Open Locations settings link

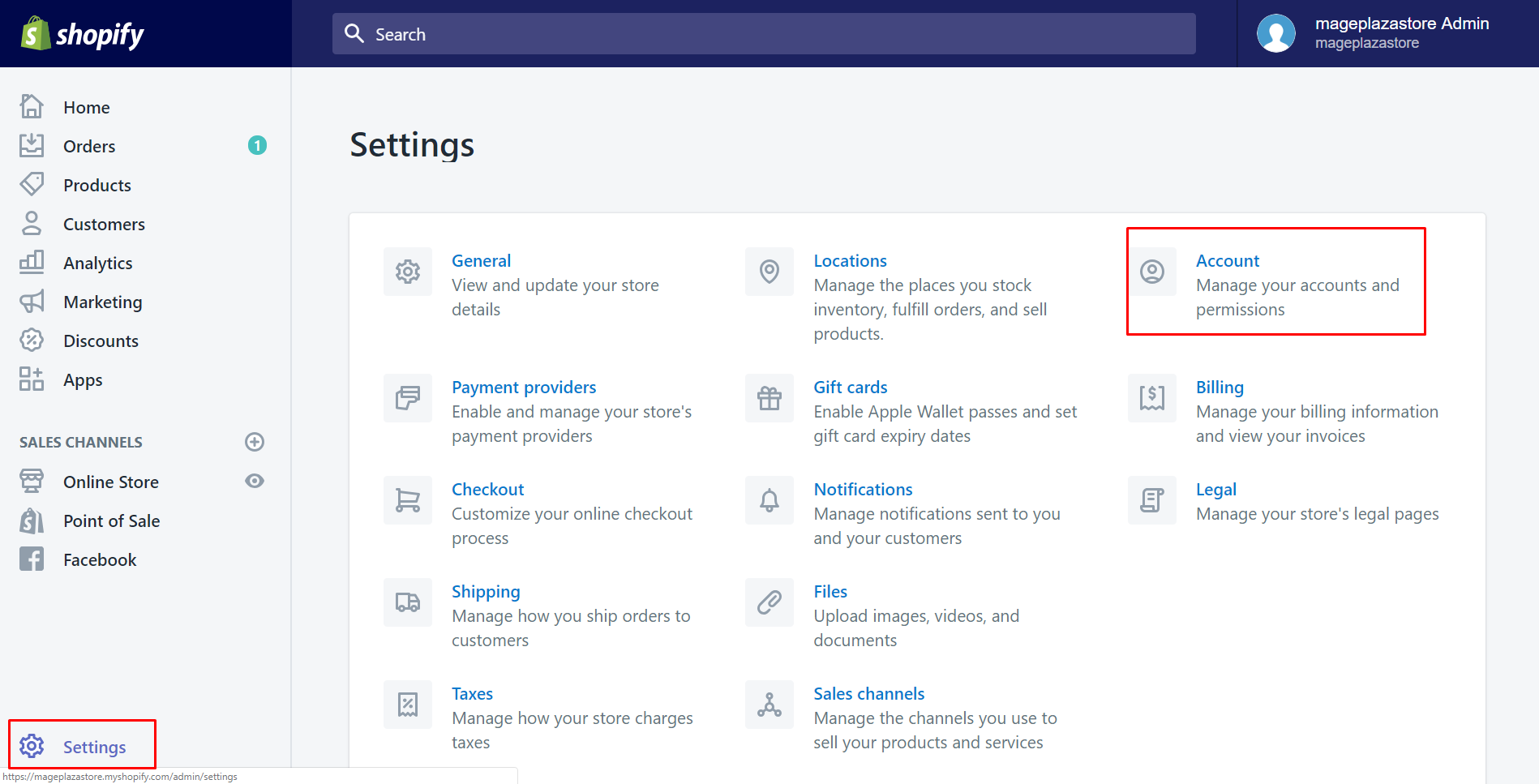point(850,260)
